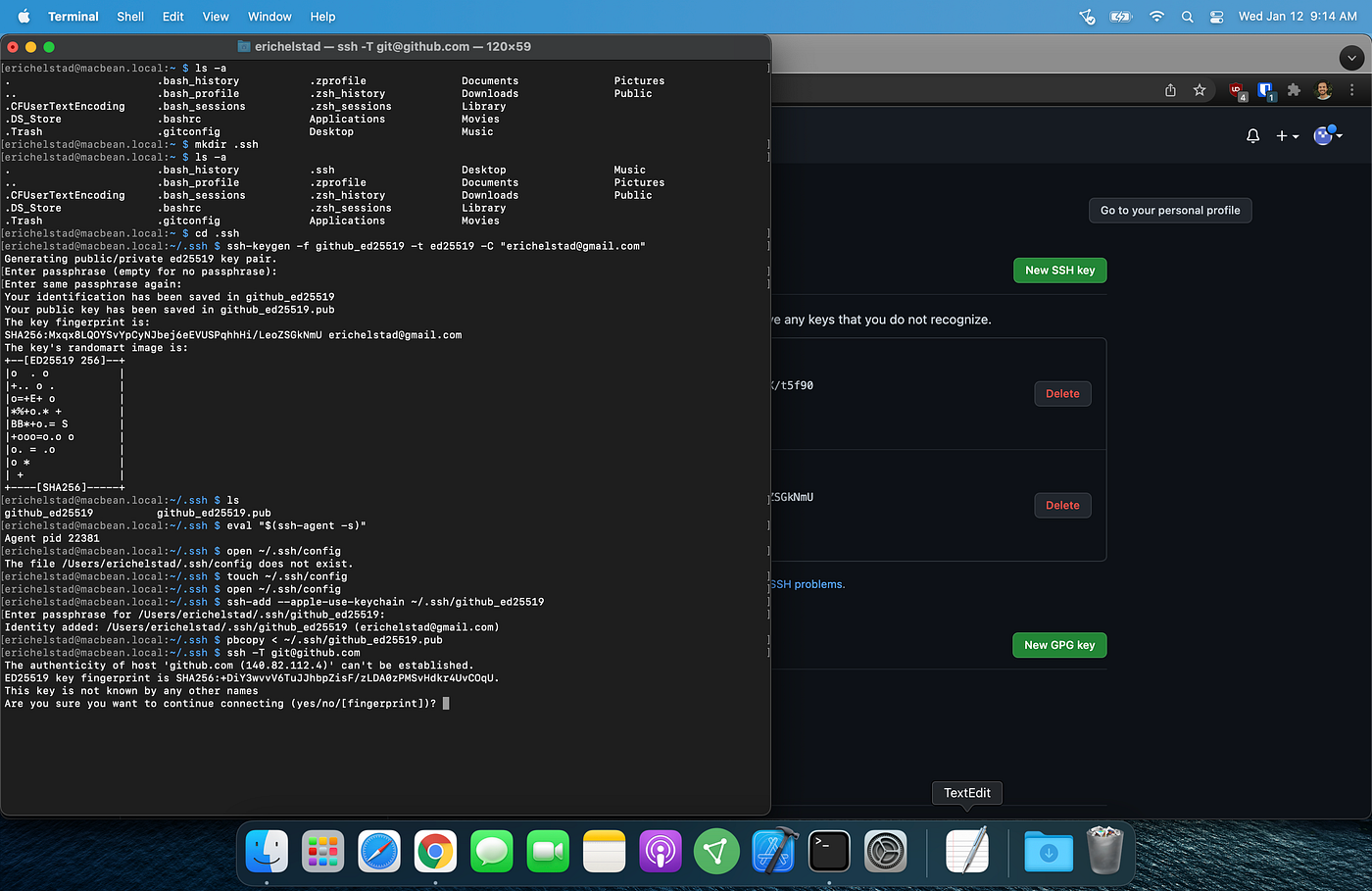
Task: Open the Terminal application menu
Action: click(x=73, y=17)
